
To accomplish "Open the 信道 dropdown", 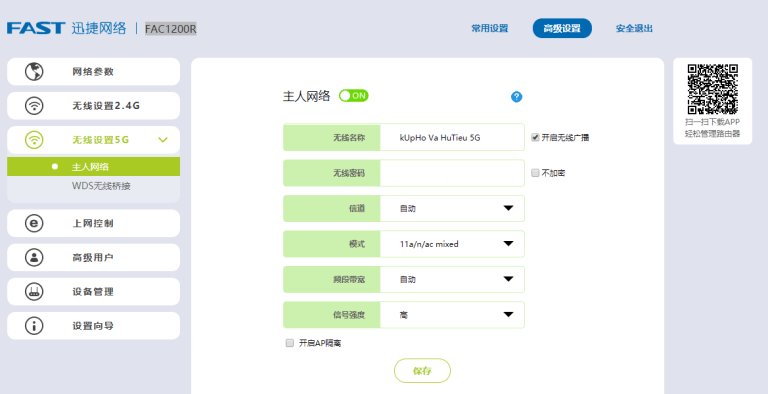I will tap(452, 208).
